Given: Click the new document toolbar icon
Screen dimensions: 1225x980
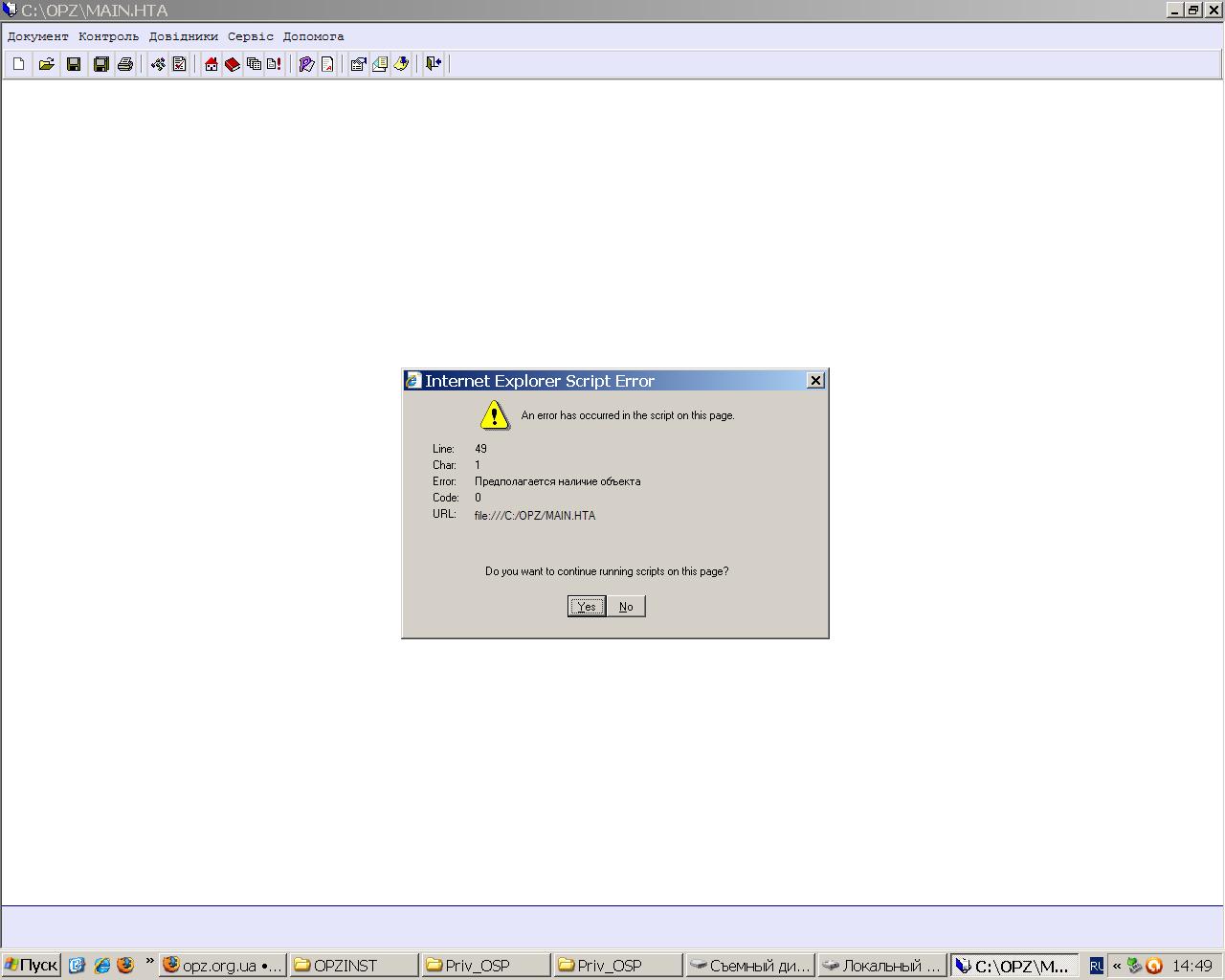Looking at the screenshot, I should 18,64.
